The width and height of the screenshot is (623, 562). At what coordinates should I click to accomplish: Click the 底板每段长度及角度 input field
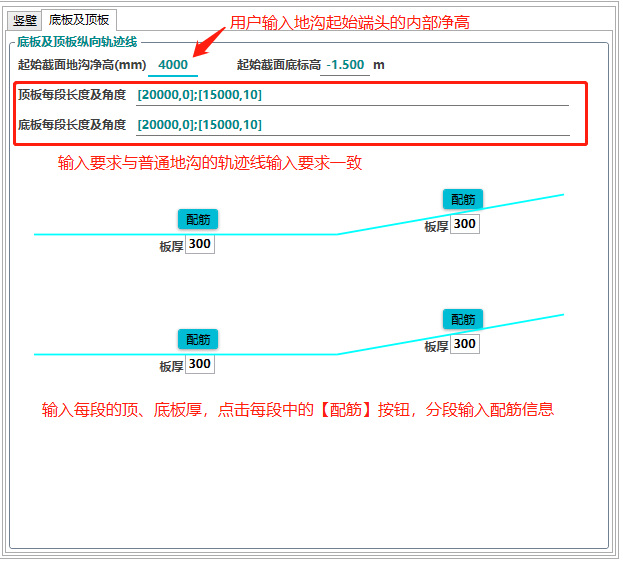pos(352,125)
